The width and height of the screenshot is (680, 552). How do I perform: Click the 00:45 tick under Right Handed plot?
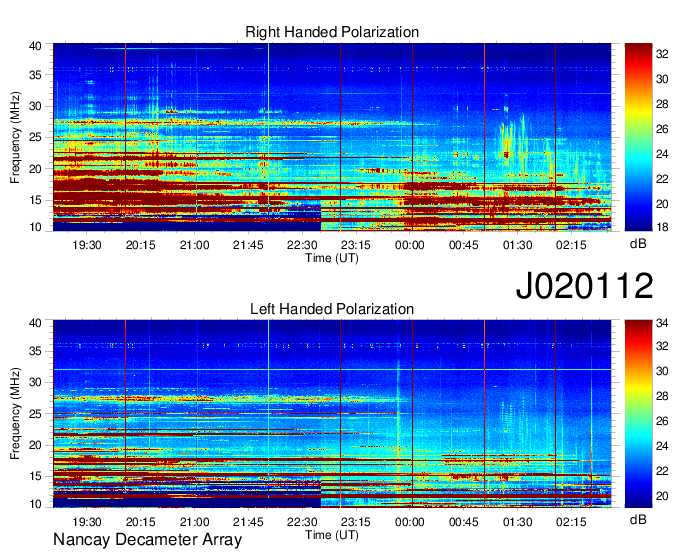(x=463, y=245)
